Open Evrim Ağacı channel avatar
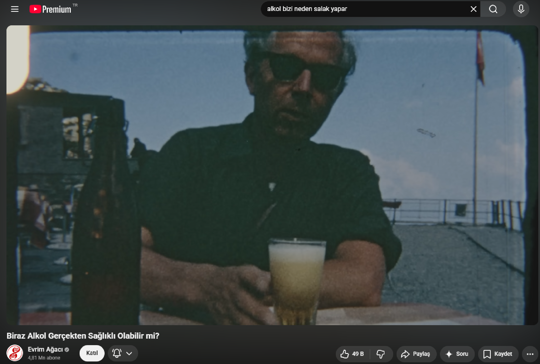The image size is (540, 364). click(14, 353)
